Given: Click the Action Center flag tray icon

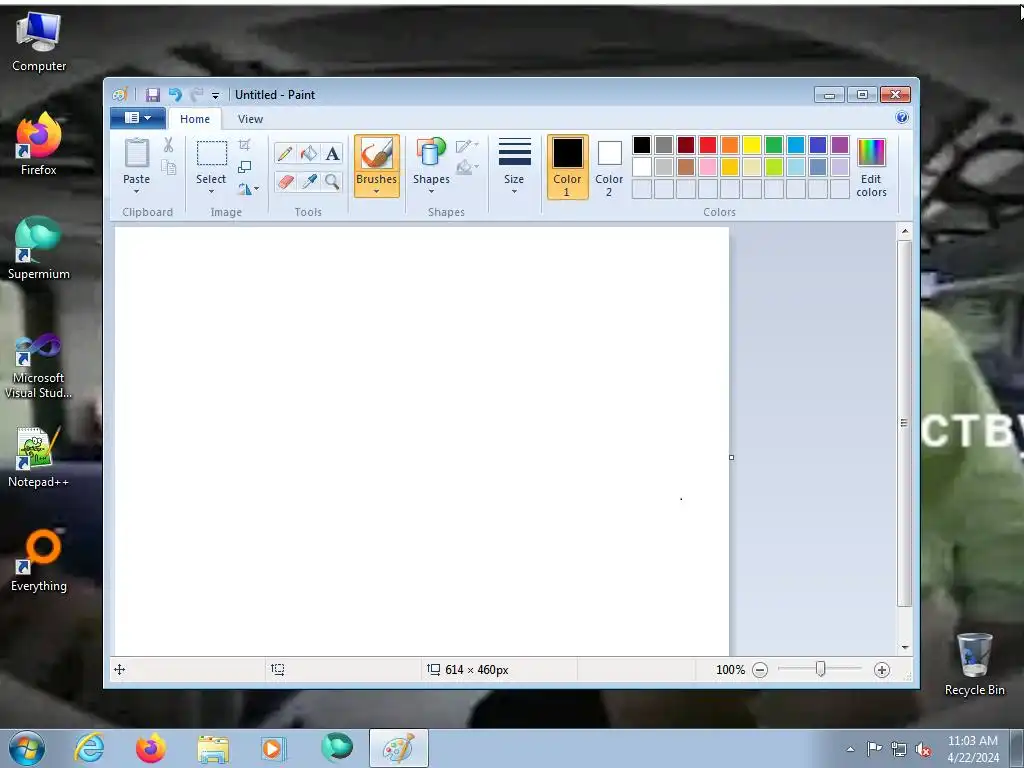Looking at the screenshot, I should point(874,749).
